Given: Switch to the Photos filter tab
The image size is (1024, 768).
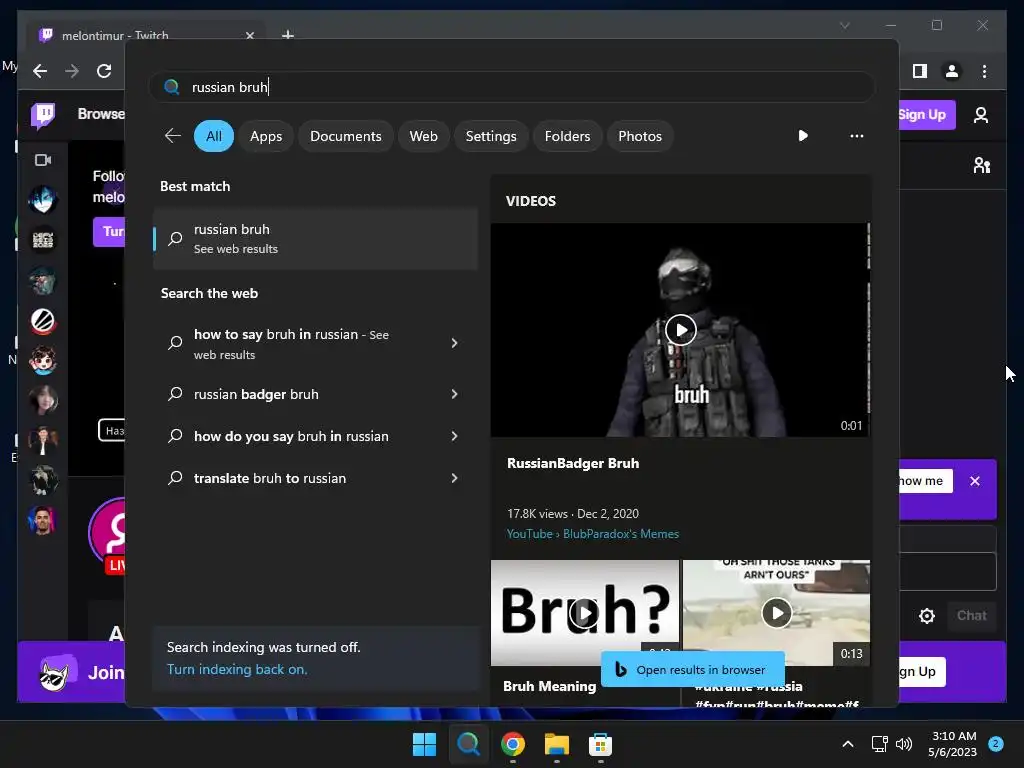Looking at the screenshot, I should point(640,136).
